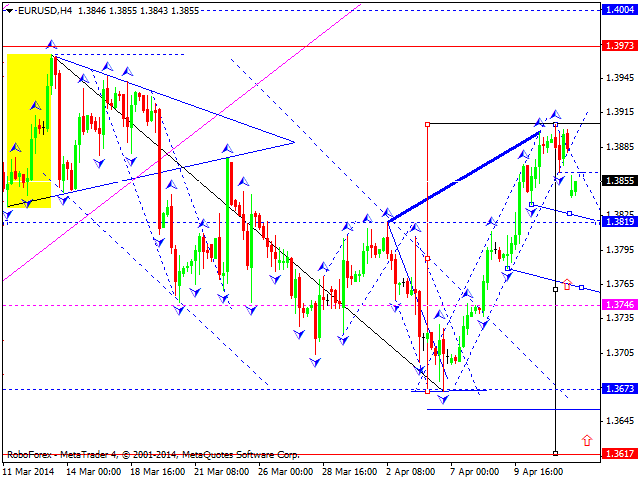Click the orange up arrow near 1.3645

click(585, 439)
